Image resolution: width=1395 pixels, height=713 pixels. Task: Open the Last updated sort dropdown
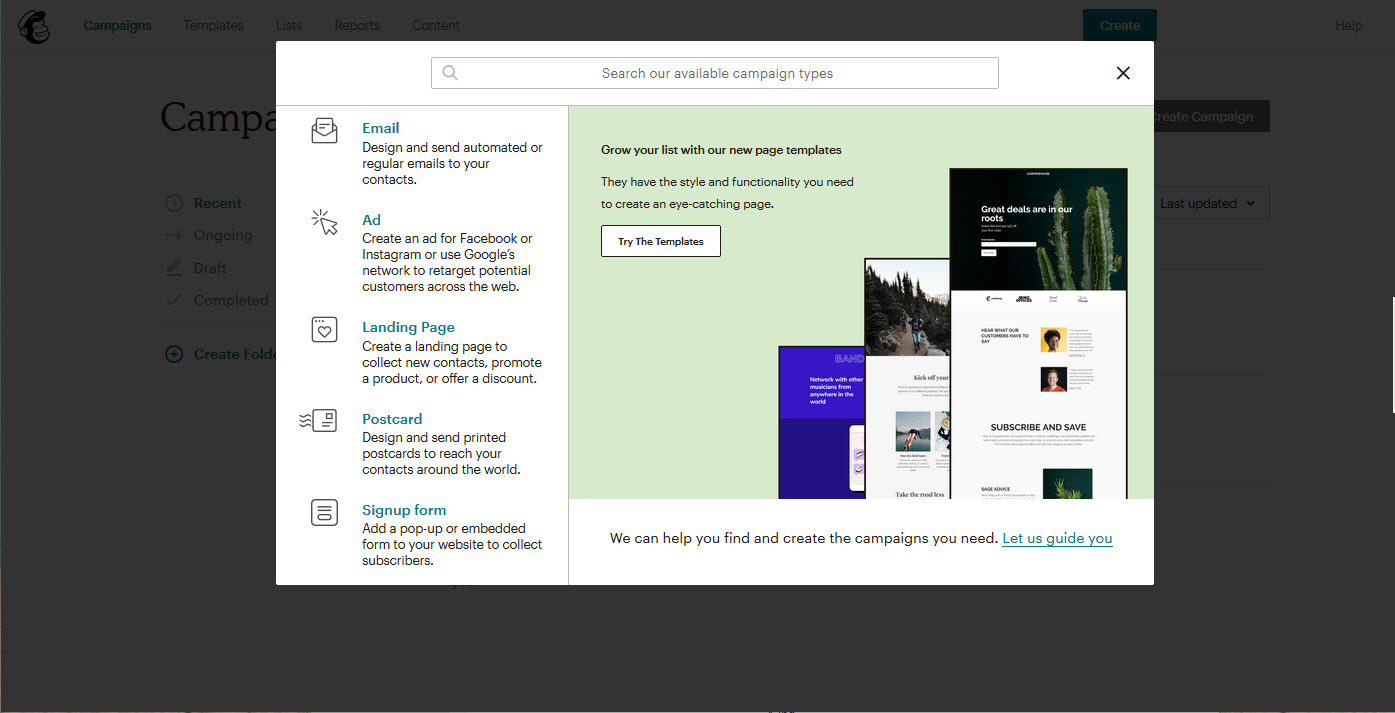[1209, 202]
